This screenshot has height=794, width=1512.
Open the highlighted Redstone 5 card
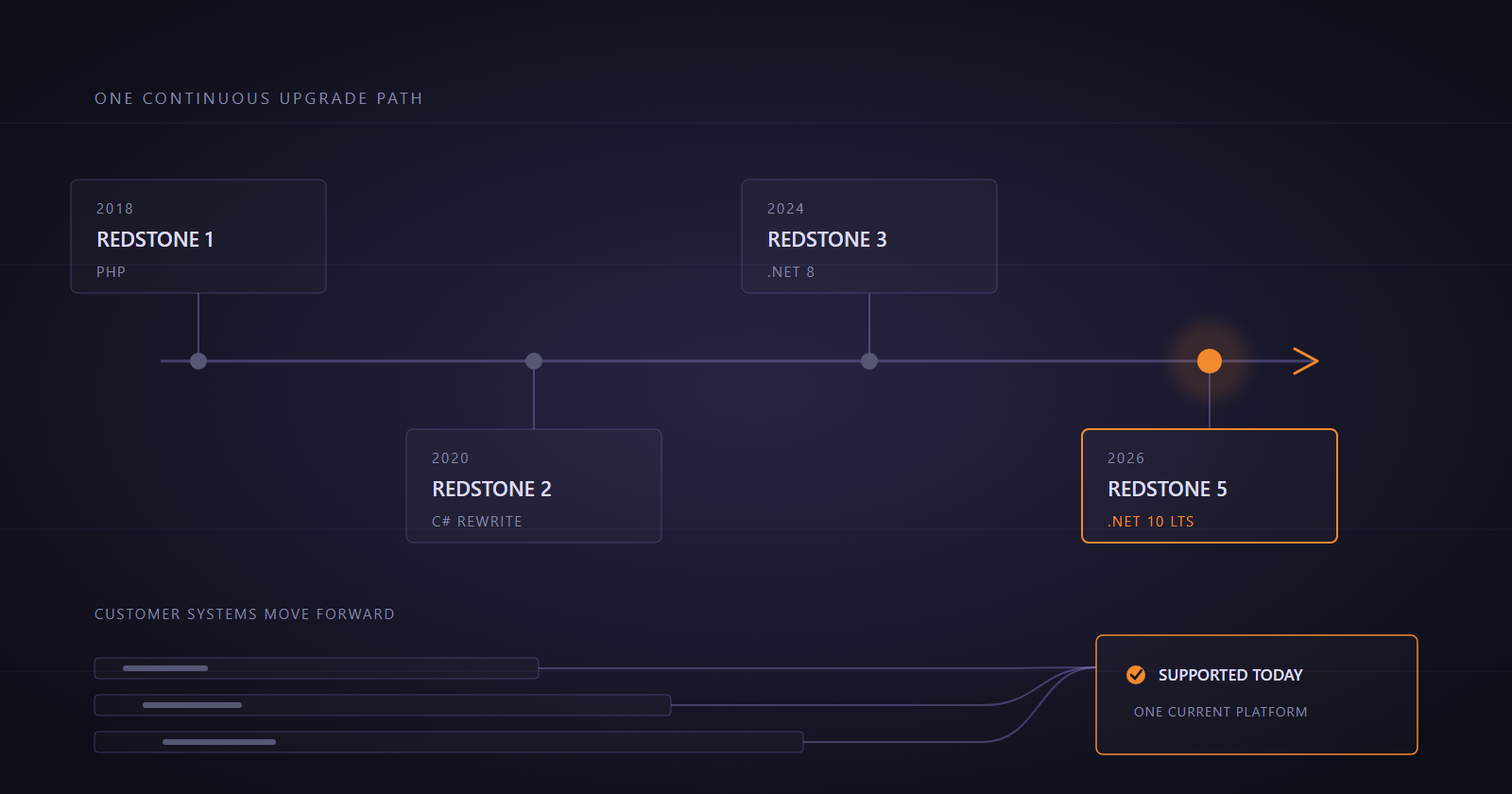point(1210,486)
